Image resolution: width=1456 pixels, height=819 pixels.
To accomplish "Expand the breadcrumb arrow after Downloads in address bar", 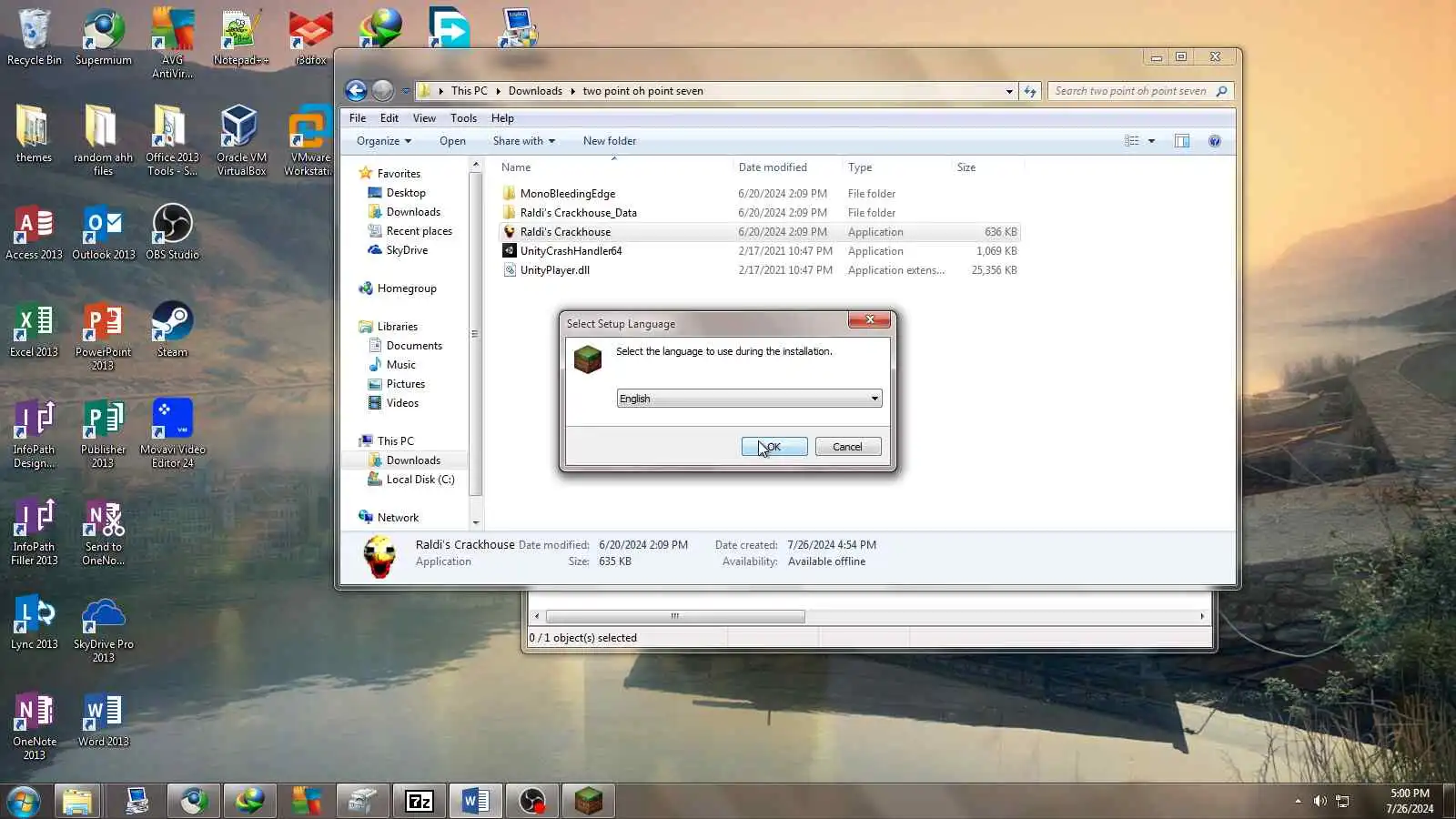I will [x=572, y=91].
